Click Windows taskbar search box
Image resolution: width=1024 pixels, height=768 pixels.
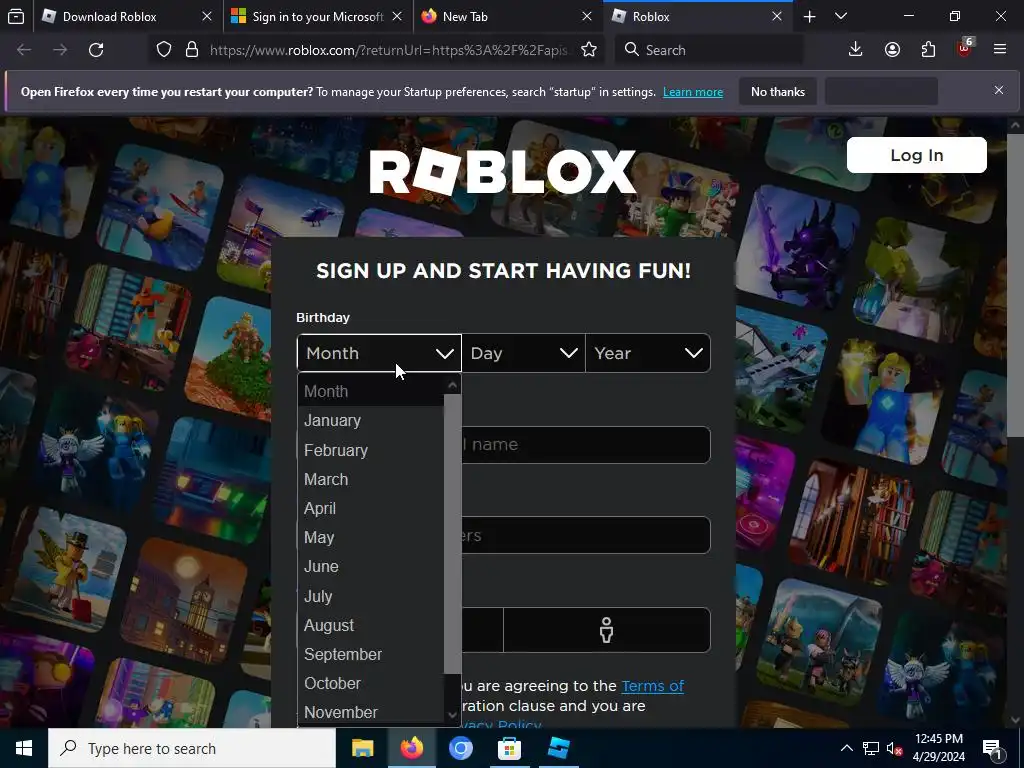192,748
